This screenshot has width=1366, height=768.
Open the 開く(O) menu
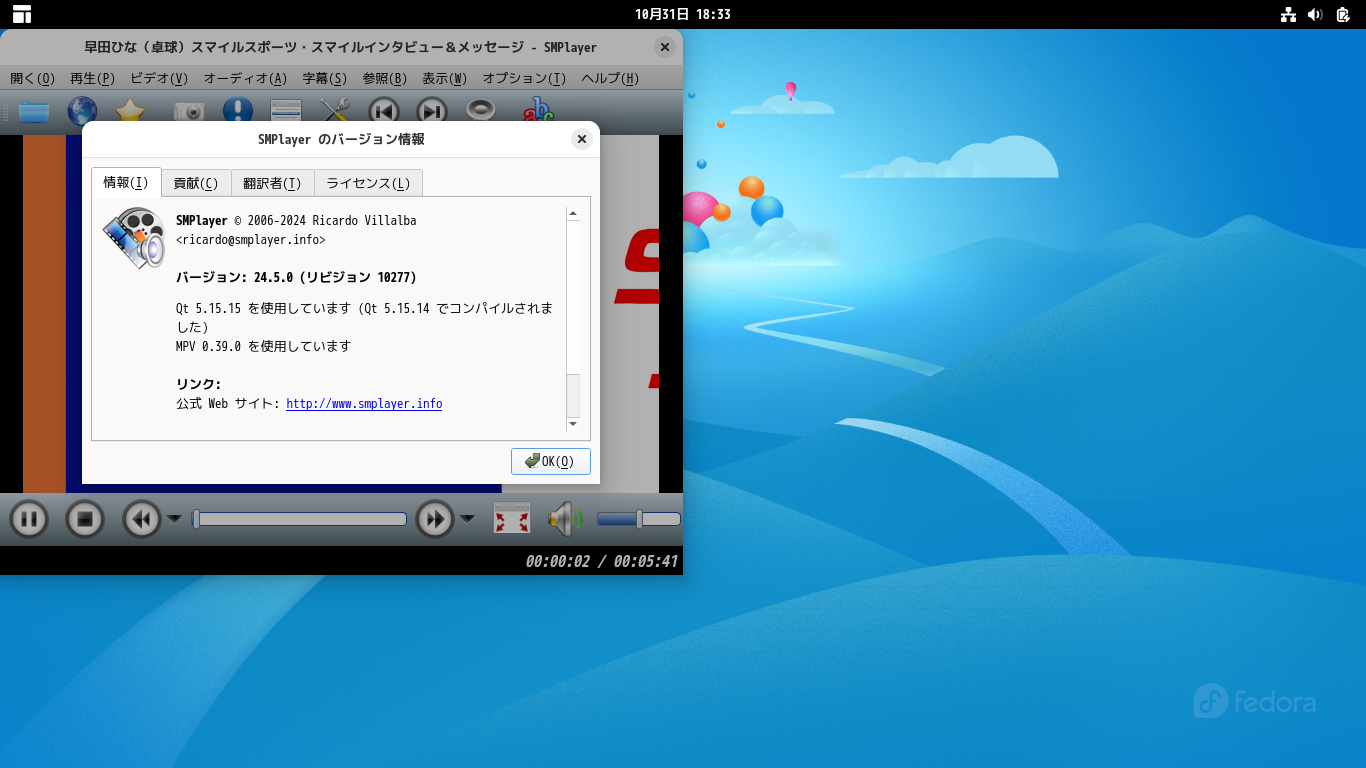click(x=33, y=78)
